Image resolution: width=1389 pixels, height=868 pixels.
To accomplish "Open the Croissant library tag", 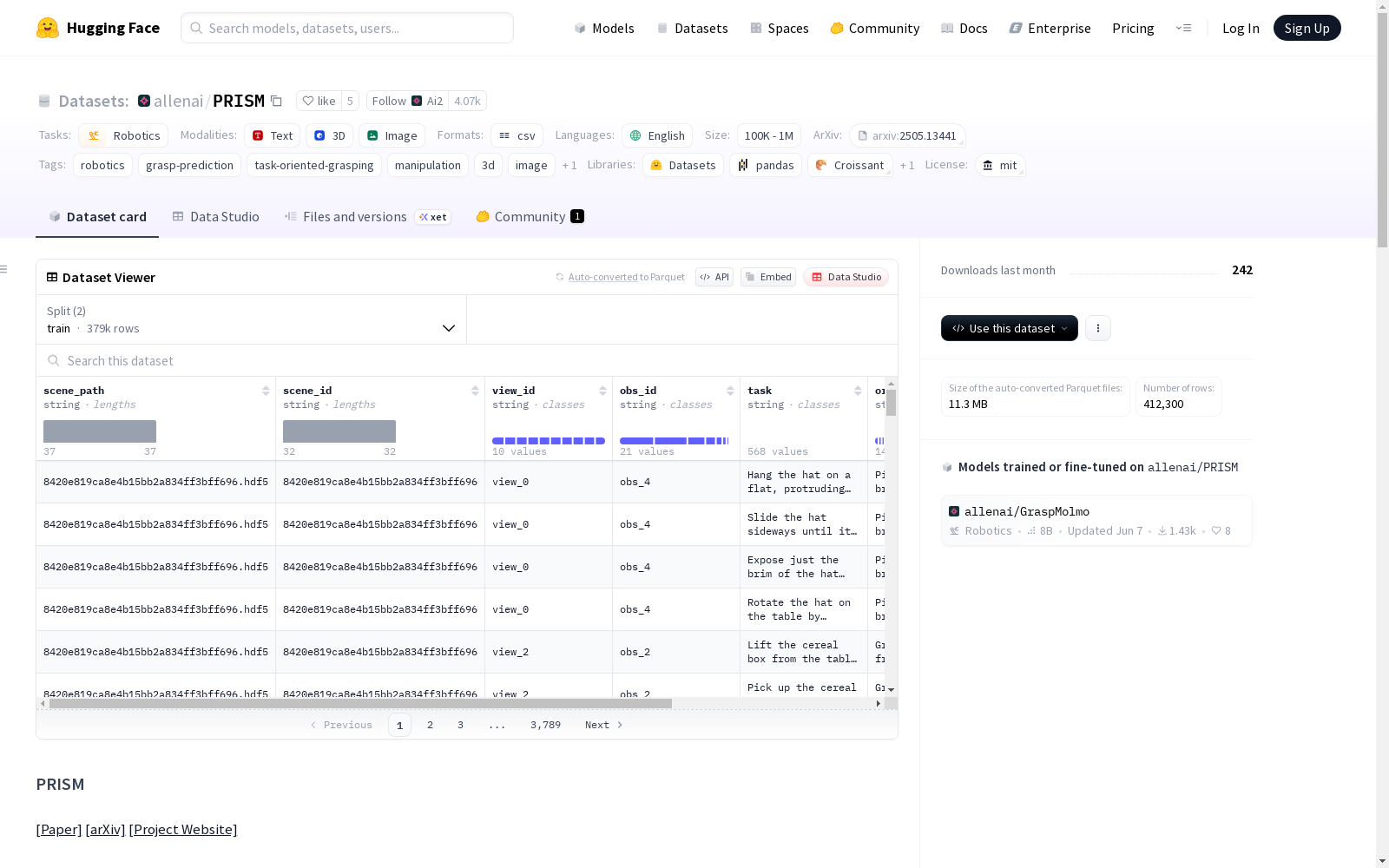I will pos(850,165).
